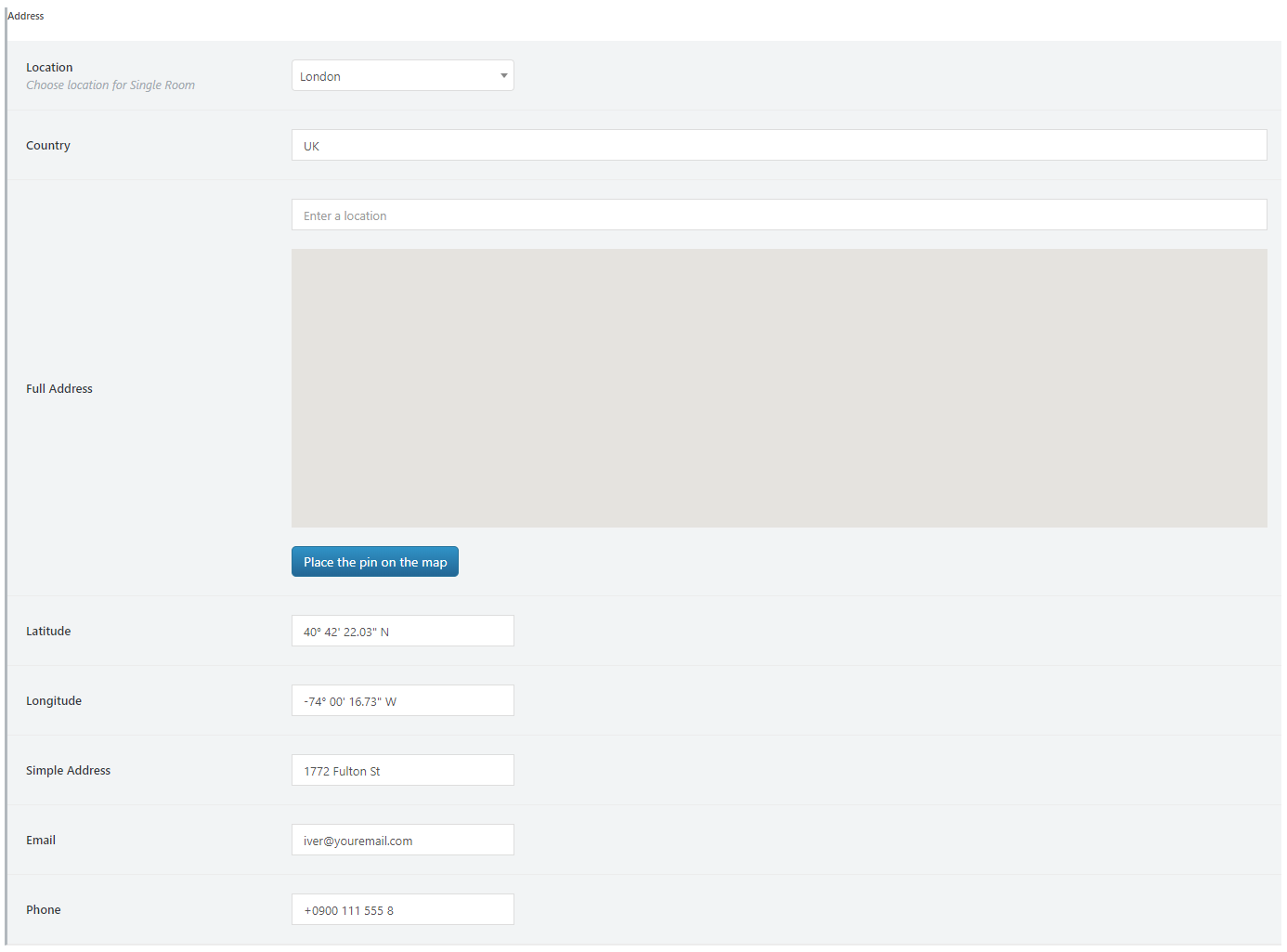Click inside the gray map area
The image size is (1287, 952).
pyautogui.click(x=779, y=388)
